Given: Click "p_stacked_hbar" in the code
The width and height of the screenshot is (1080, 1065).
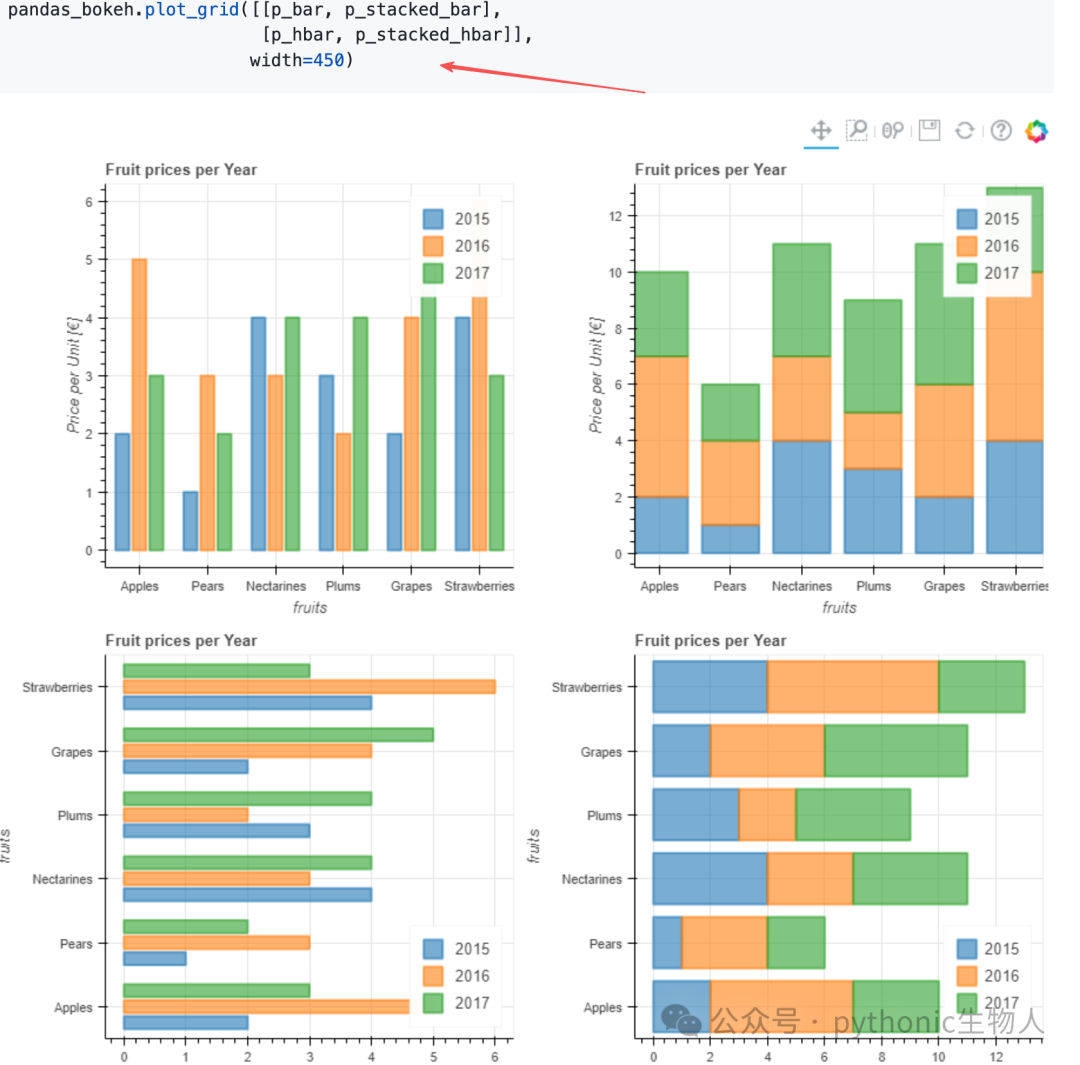Looking at the screenshot, I should 428,35.
